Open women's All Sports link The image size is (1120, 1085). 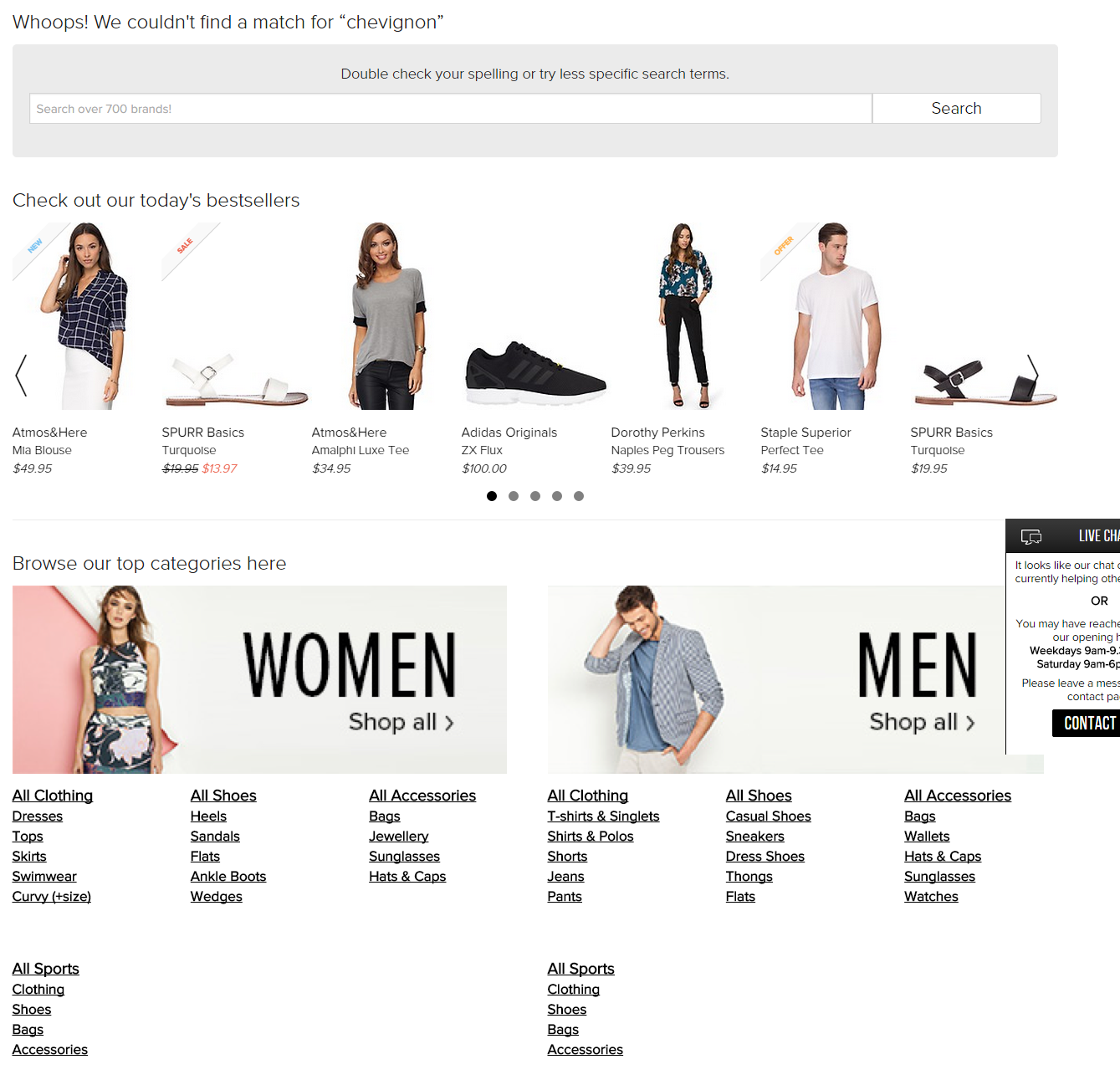pyautogui.click(x=46, y=969)
